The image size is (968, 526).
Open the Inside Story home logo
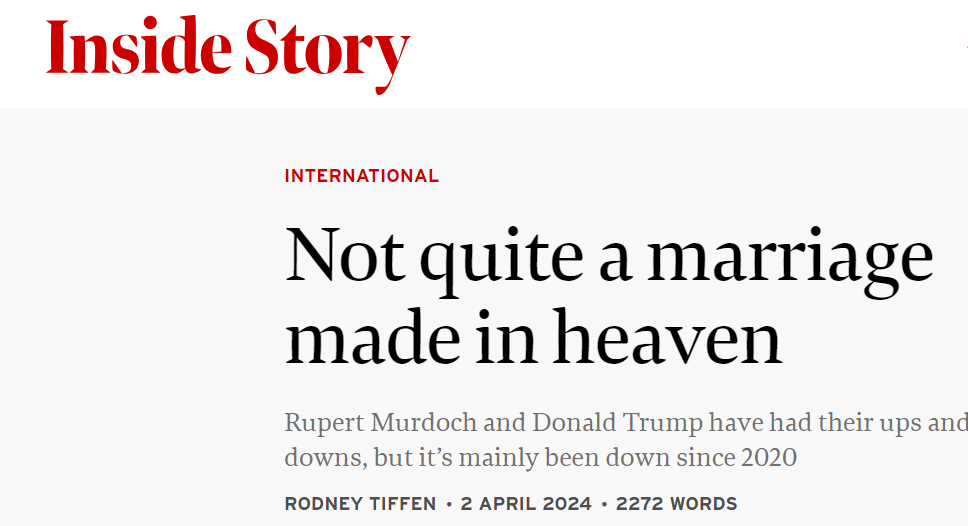coord(228,54)
